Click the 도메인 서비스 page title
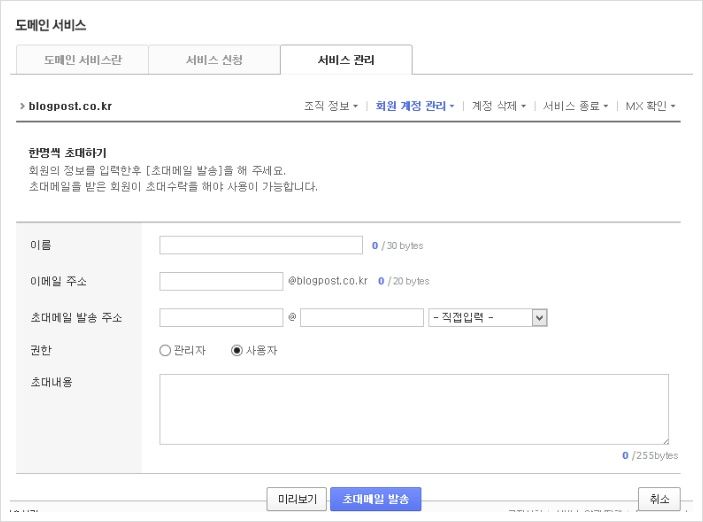Screen dimensions: 703x522 (51, 25)
